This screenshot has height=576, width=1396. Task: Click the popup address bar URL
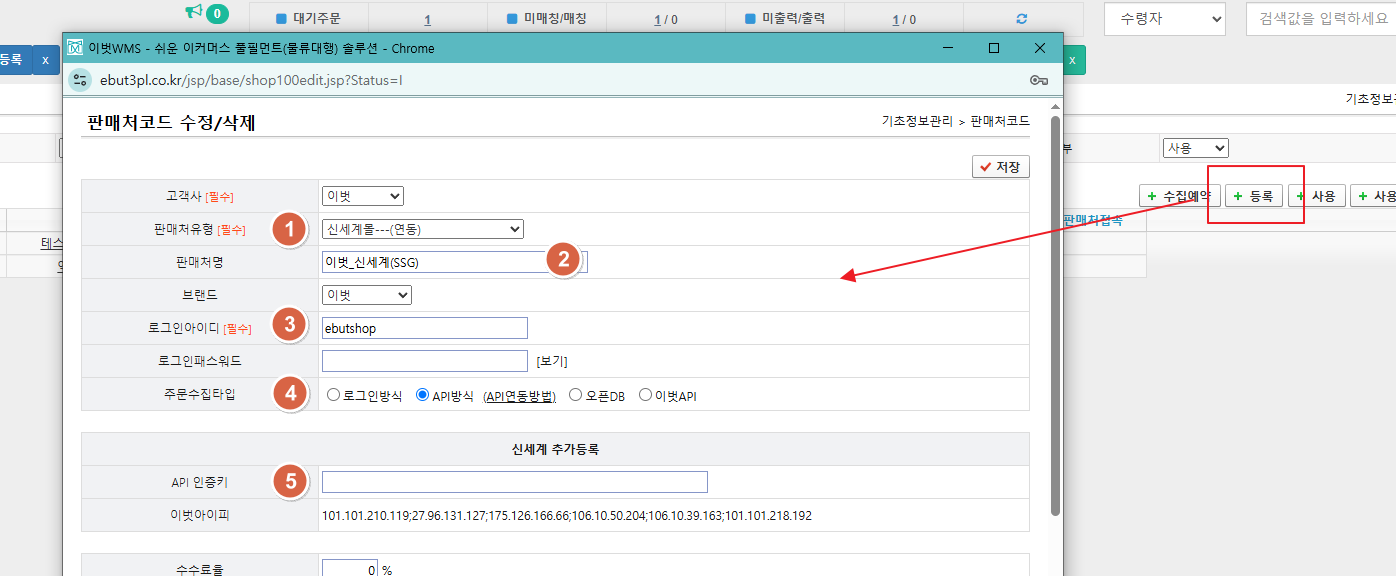click(252, 80)
